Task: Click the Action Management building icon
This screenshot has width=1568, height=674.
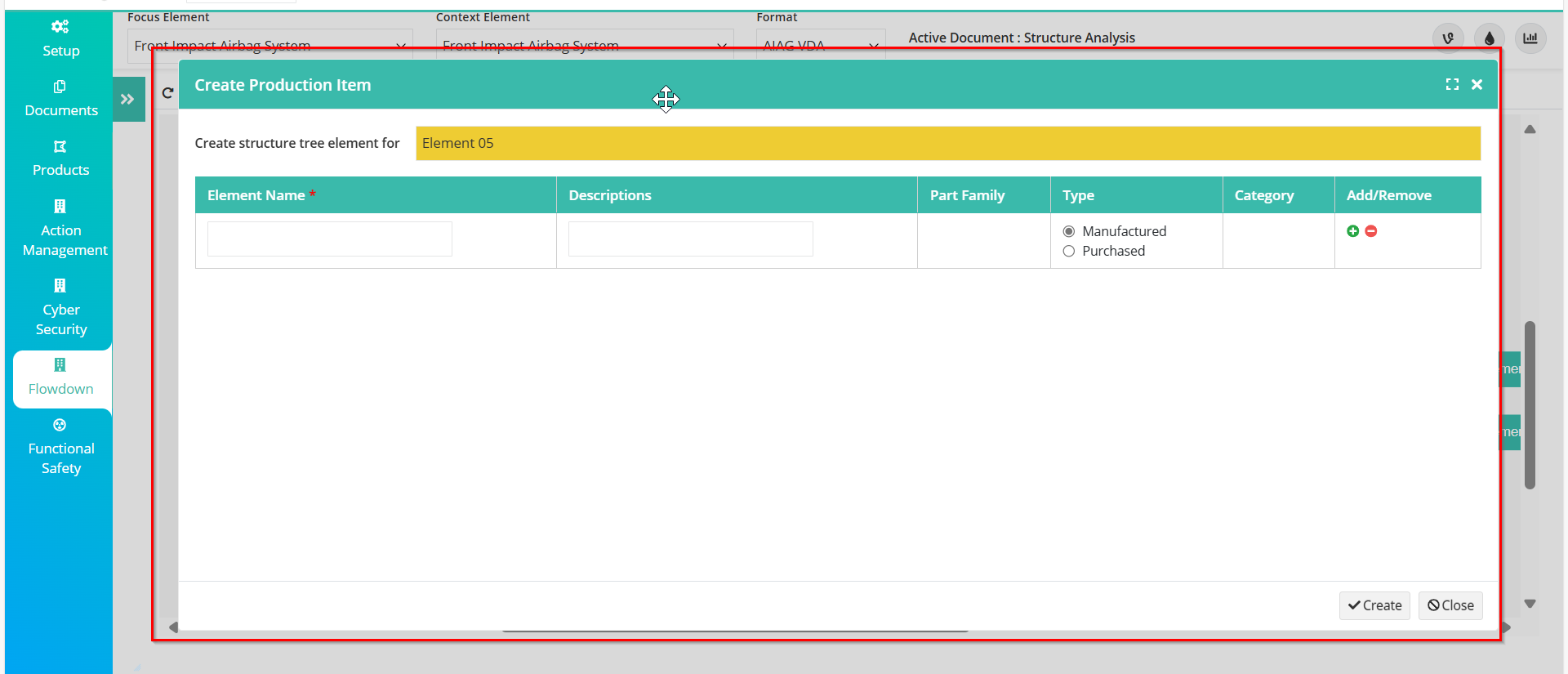Action: point(60,206)
